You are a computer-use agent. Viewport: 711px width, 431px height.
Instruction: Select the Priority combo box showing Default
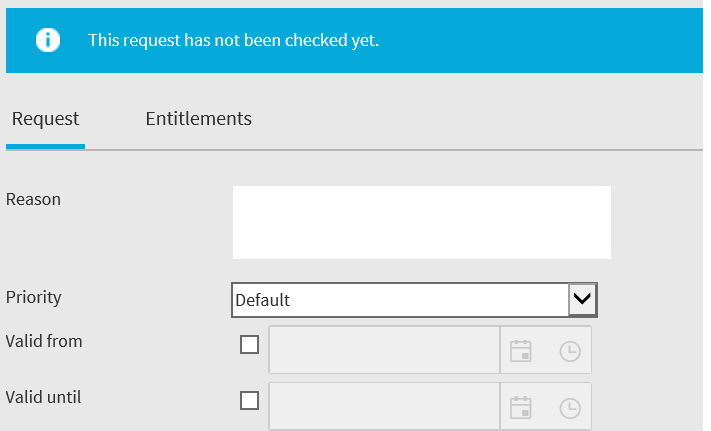414,300
